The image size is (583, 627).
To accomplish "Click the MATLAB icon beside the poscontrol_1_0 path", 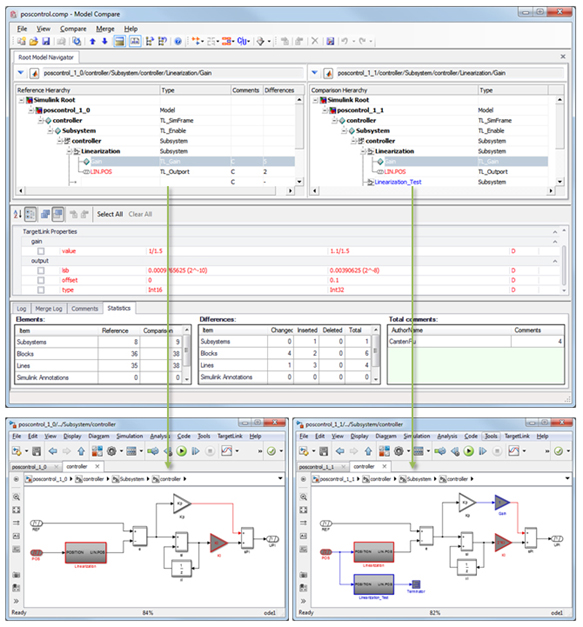I will point(34,73).
